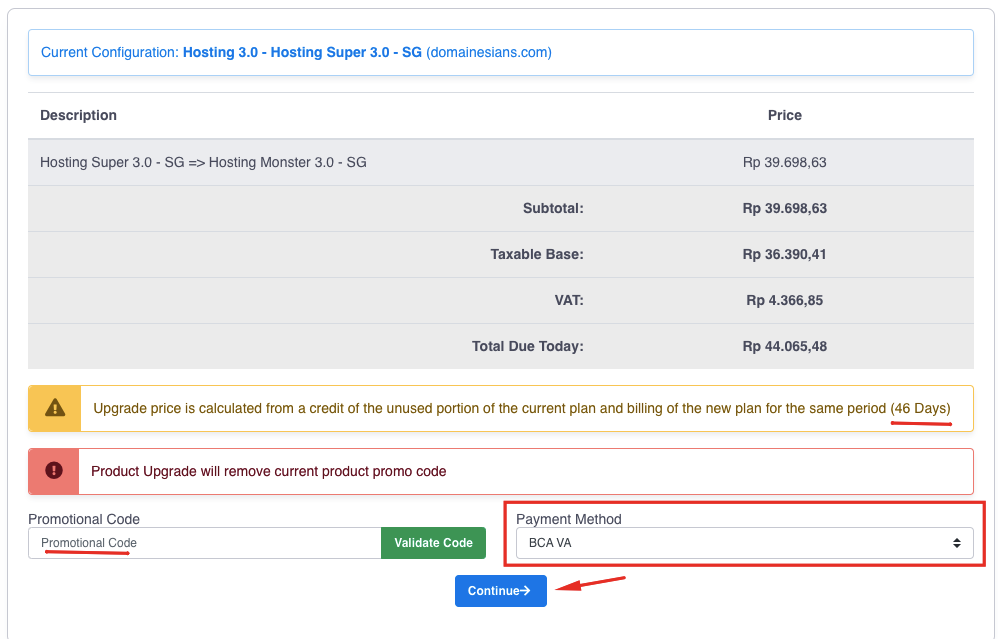Click the VAT row value

[785, 300]
